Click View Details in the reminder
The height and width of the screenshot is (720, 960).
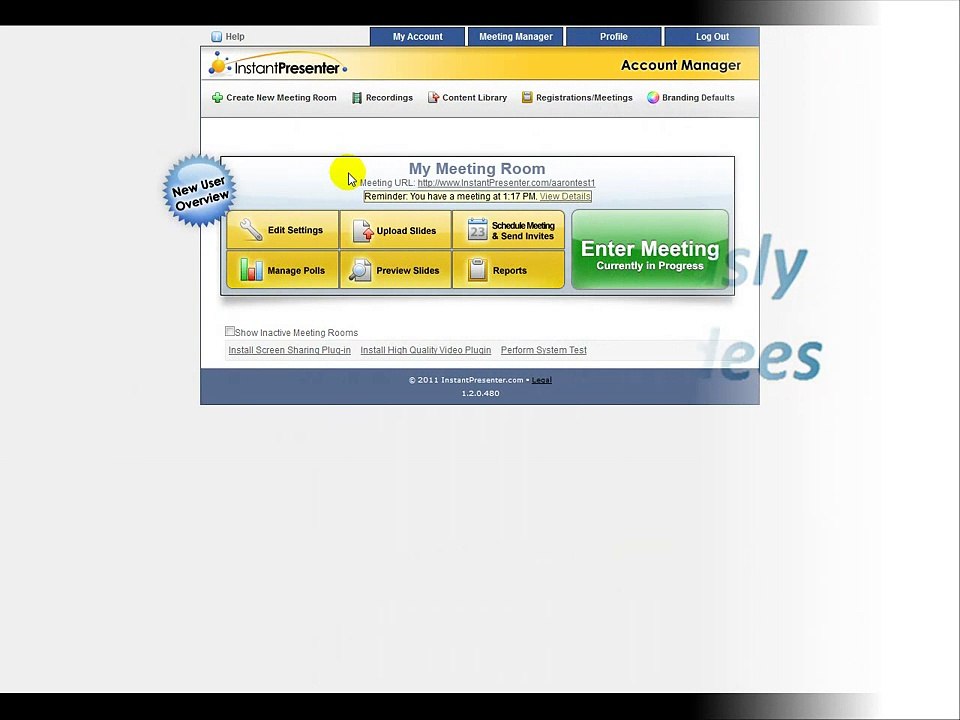[x=565, y=197]
